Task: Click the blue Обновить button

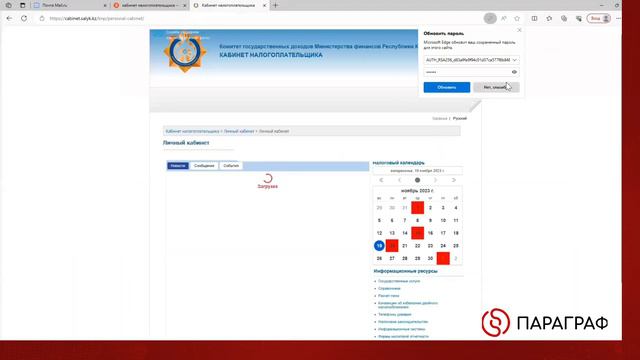Action: click(x=447, y=87)
